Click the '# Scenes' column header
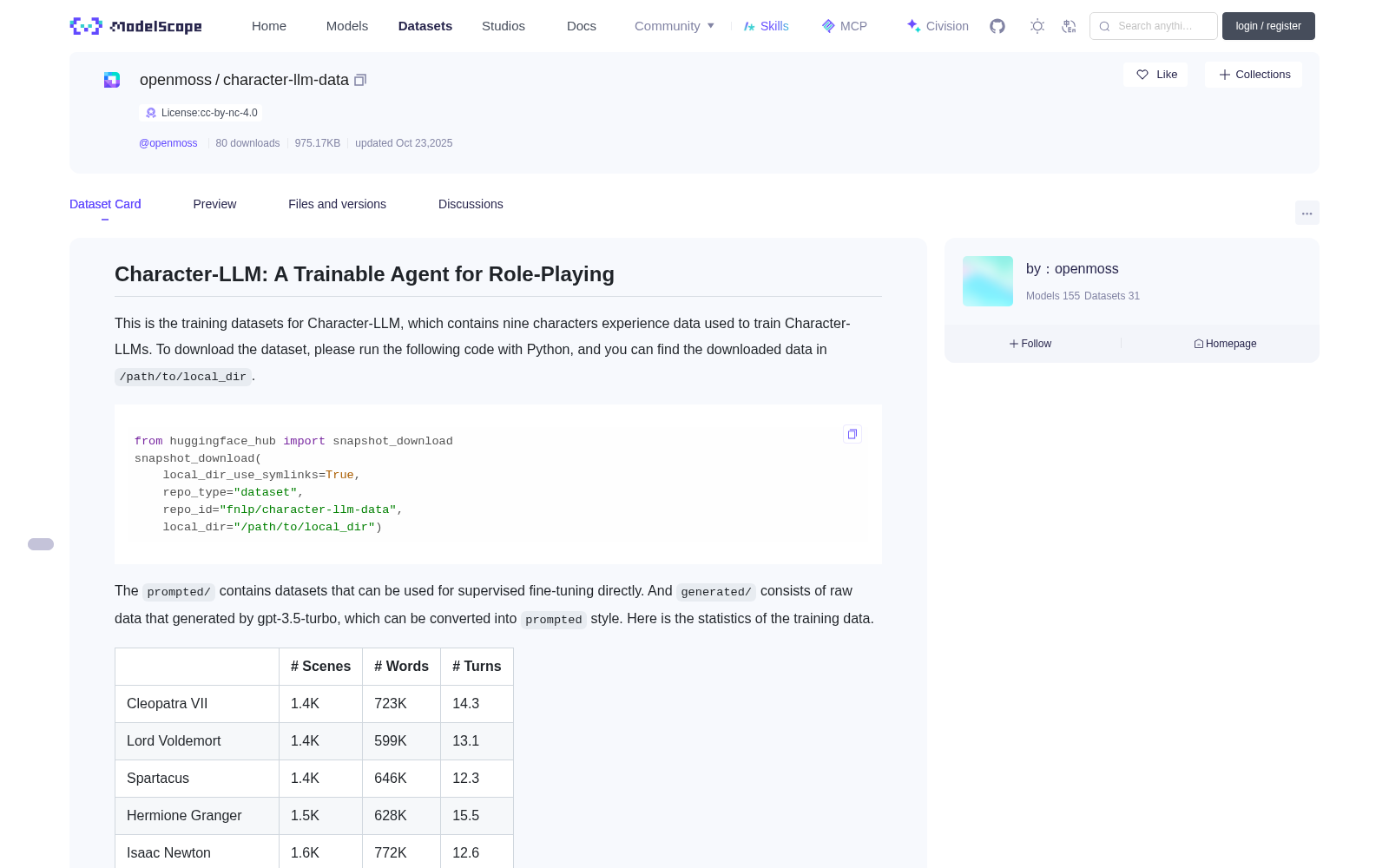This screenshot has width=1389, height=868. click(320, 667)
